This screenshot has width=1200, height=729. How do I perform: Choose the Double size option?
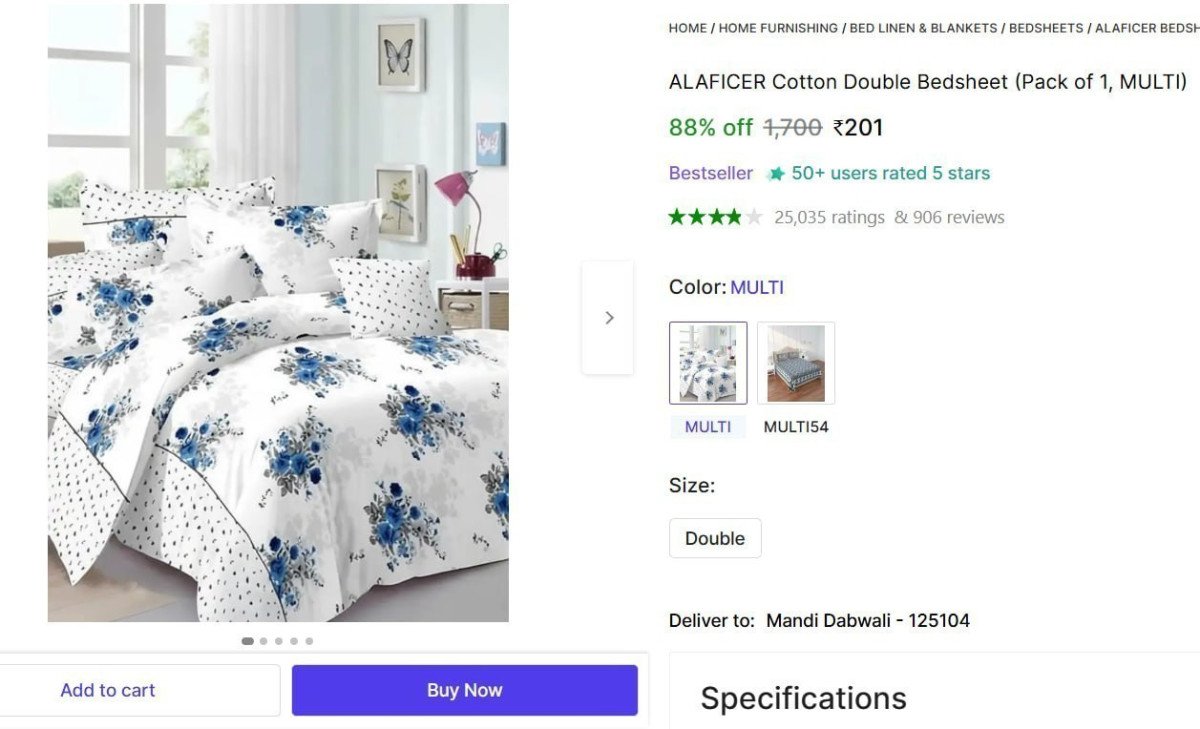(x=714, y=538)
